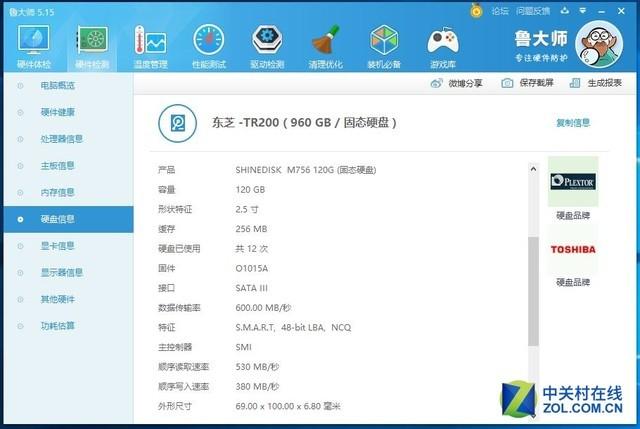This screenshot has width=640, height=429.
Task: Click the 共 12 次 usage value
Action: (252, 249)
